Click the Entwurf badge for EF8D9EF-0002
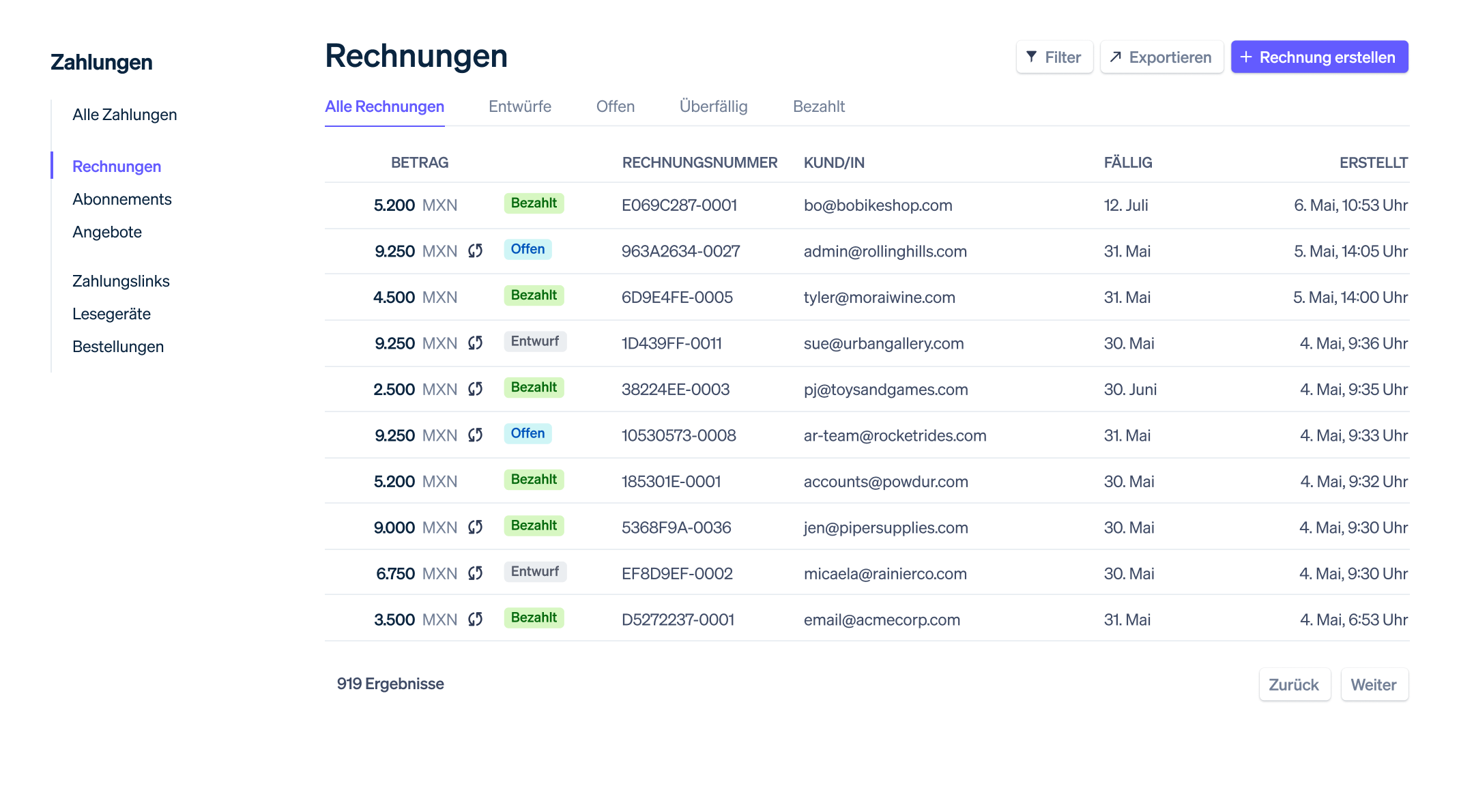Viewport: 1474px width, 812px height. coord(535,572)
